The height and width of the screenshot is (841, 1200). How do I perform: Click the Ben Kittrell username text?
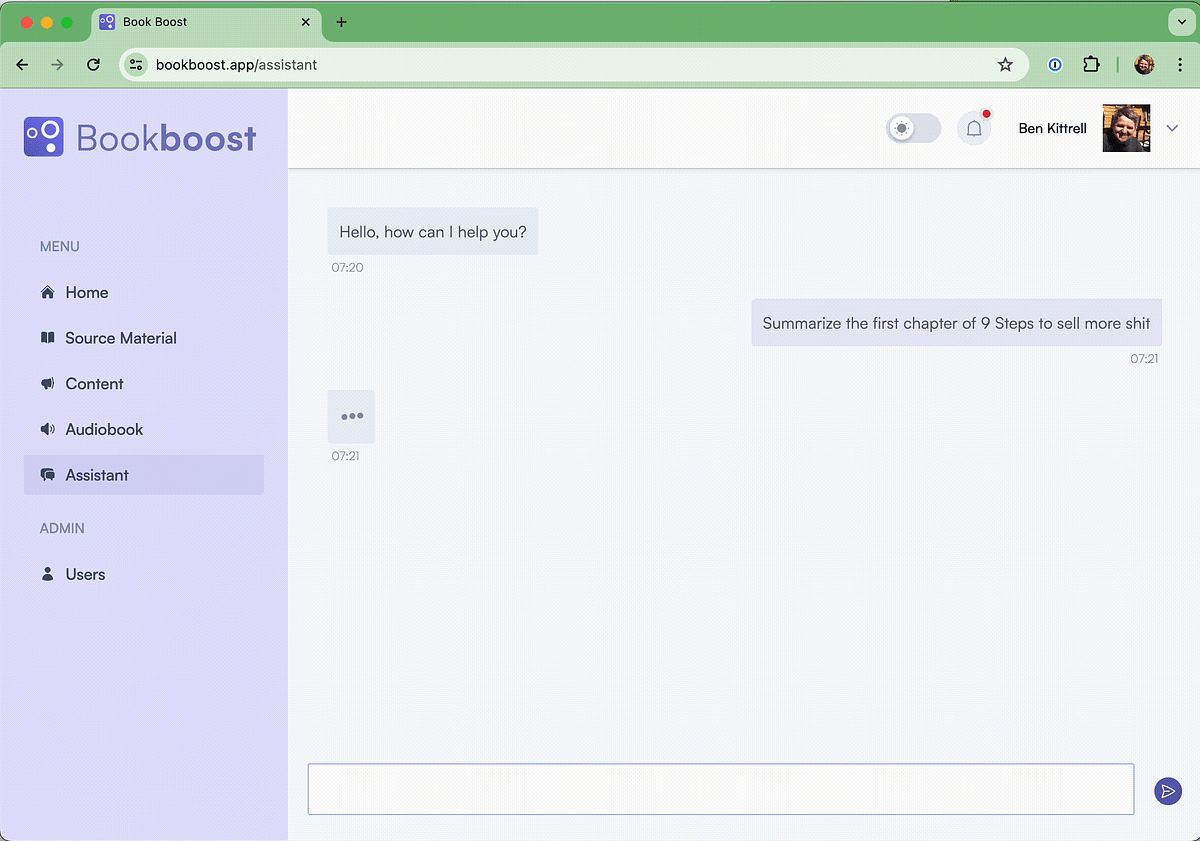coord(1052,128)
